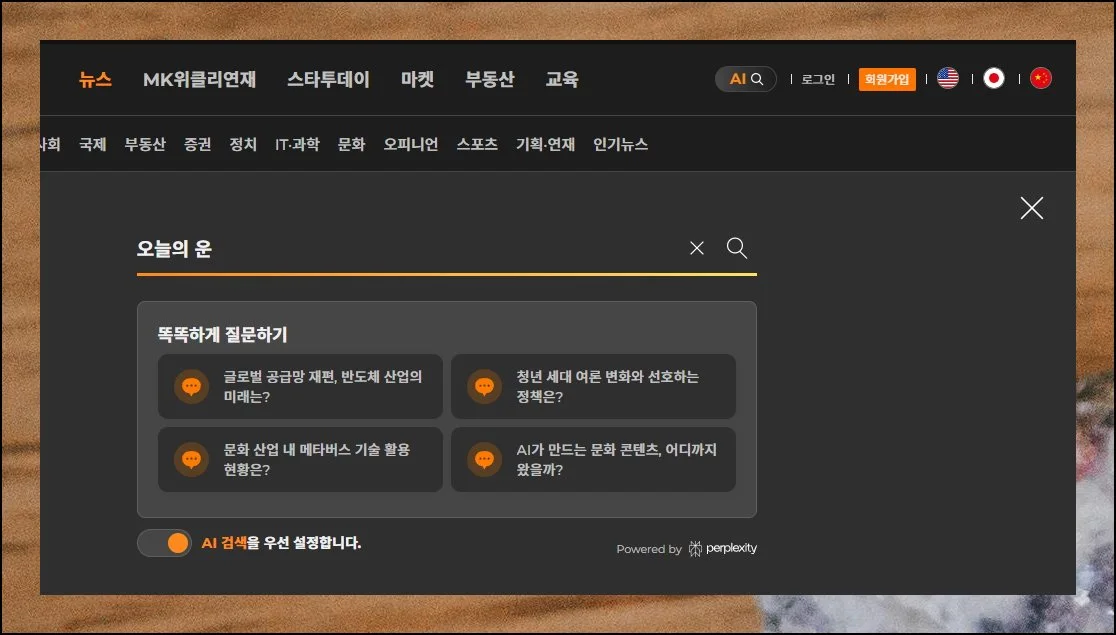
Task: Close the search overlay panel
Action: [x=1031, y=208]
